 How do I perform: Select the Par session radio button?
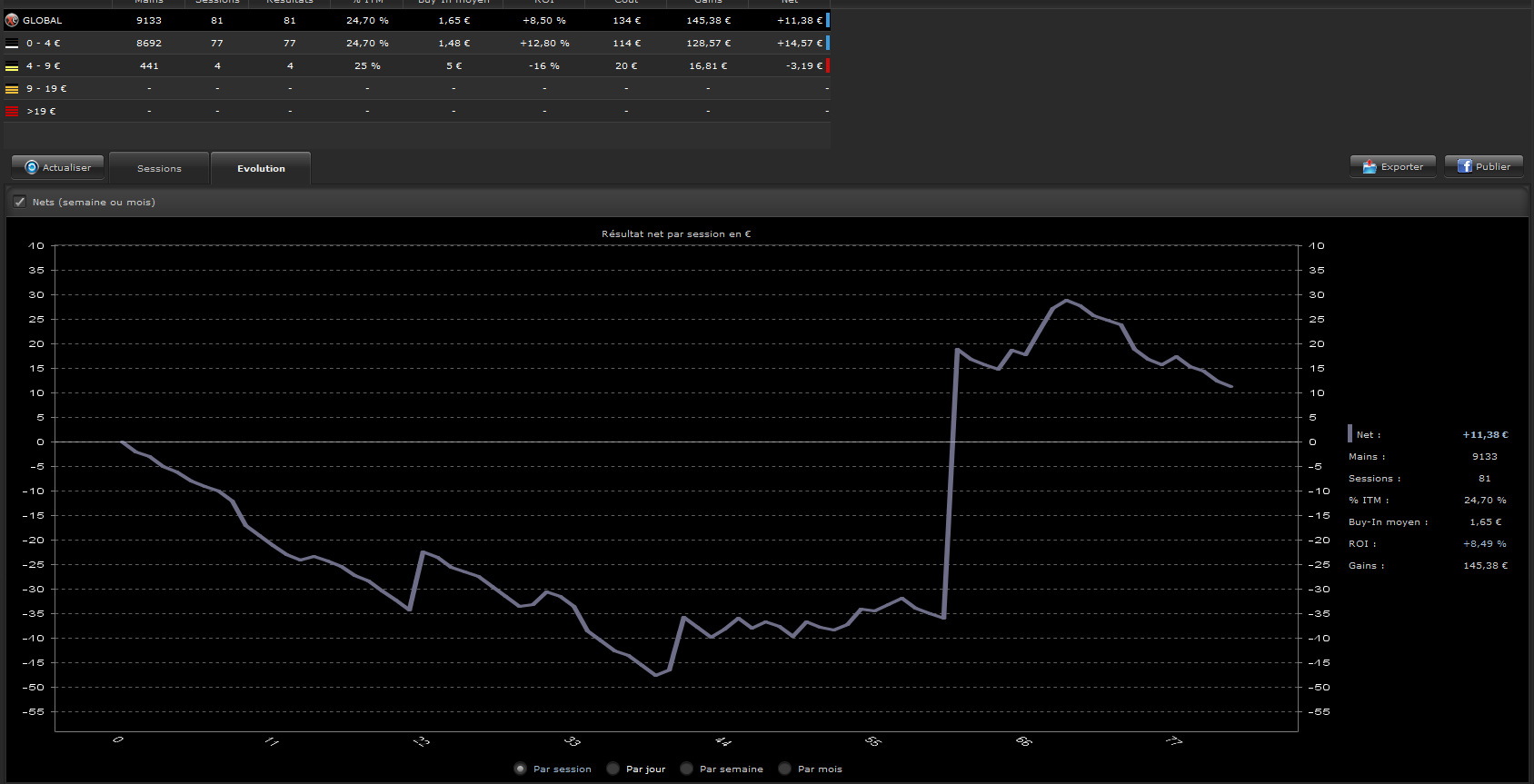[x=520, y=769]
